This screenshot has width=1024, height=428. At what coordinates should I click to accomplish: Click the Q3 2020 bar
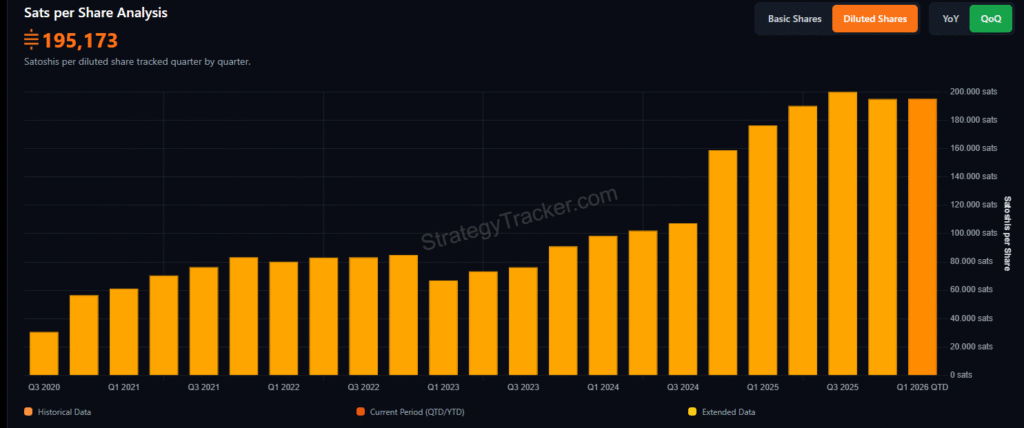coord(44,352)
